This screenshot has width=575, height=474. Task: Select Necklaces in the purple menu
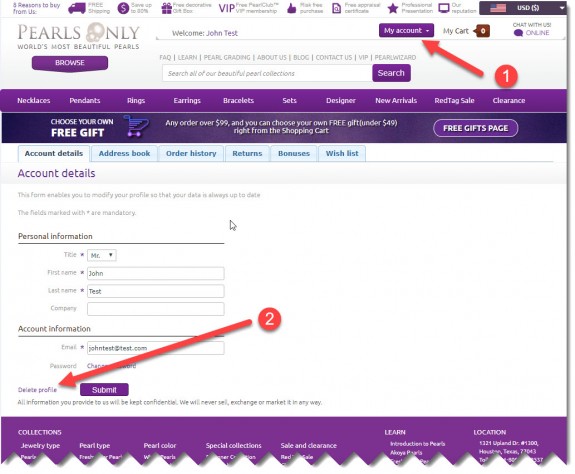point(34,100)
